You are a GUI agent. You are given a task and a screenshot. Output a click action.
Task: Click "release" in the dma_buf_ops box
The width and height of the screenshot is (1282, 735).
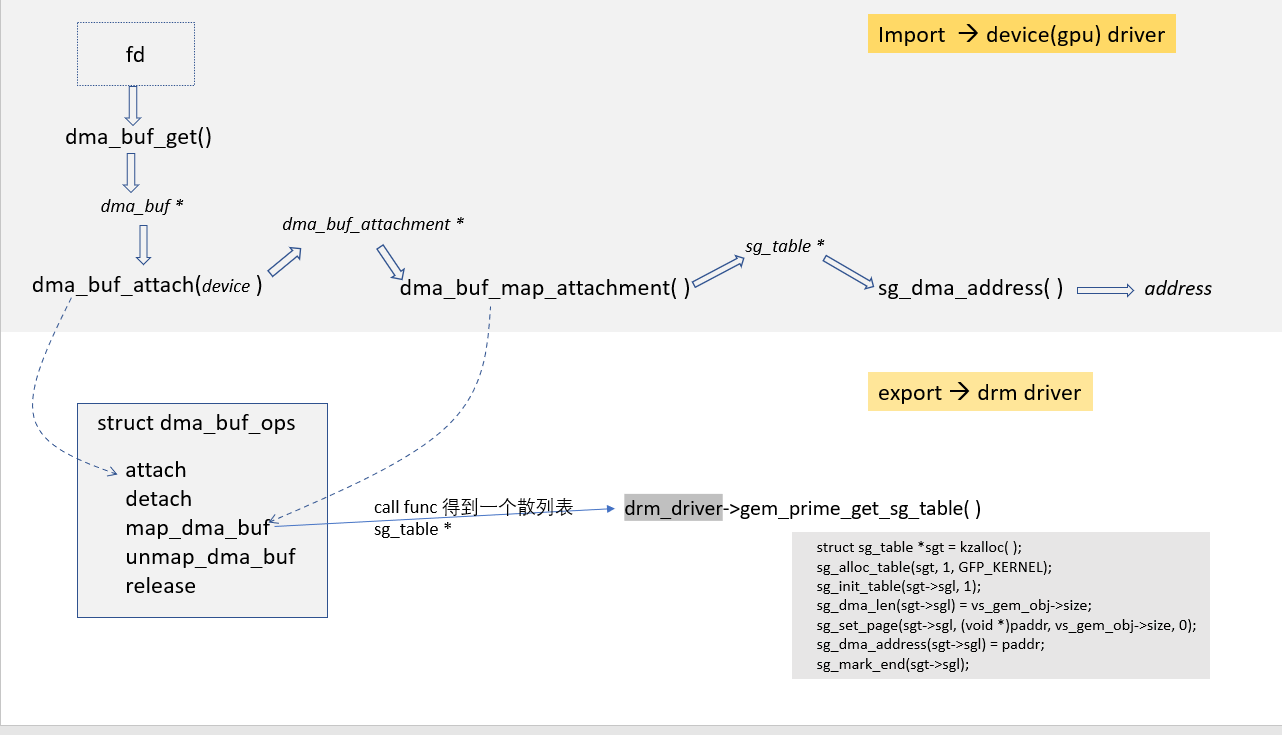160,585
